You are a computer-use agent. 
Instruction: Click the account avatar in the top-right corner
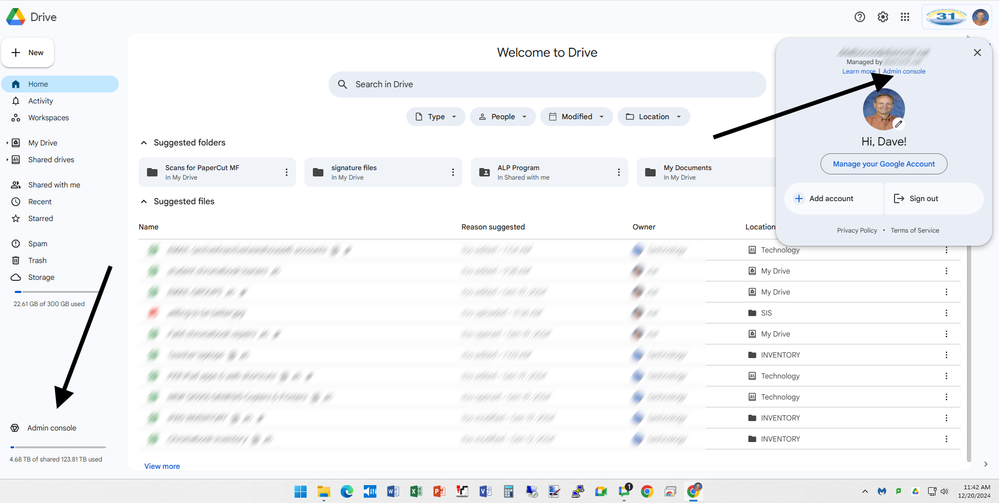point(980,17)
